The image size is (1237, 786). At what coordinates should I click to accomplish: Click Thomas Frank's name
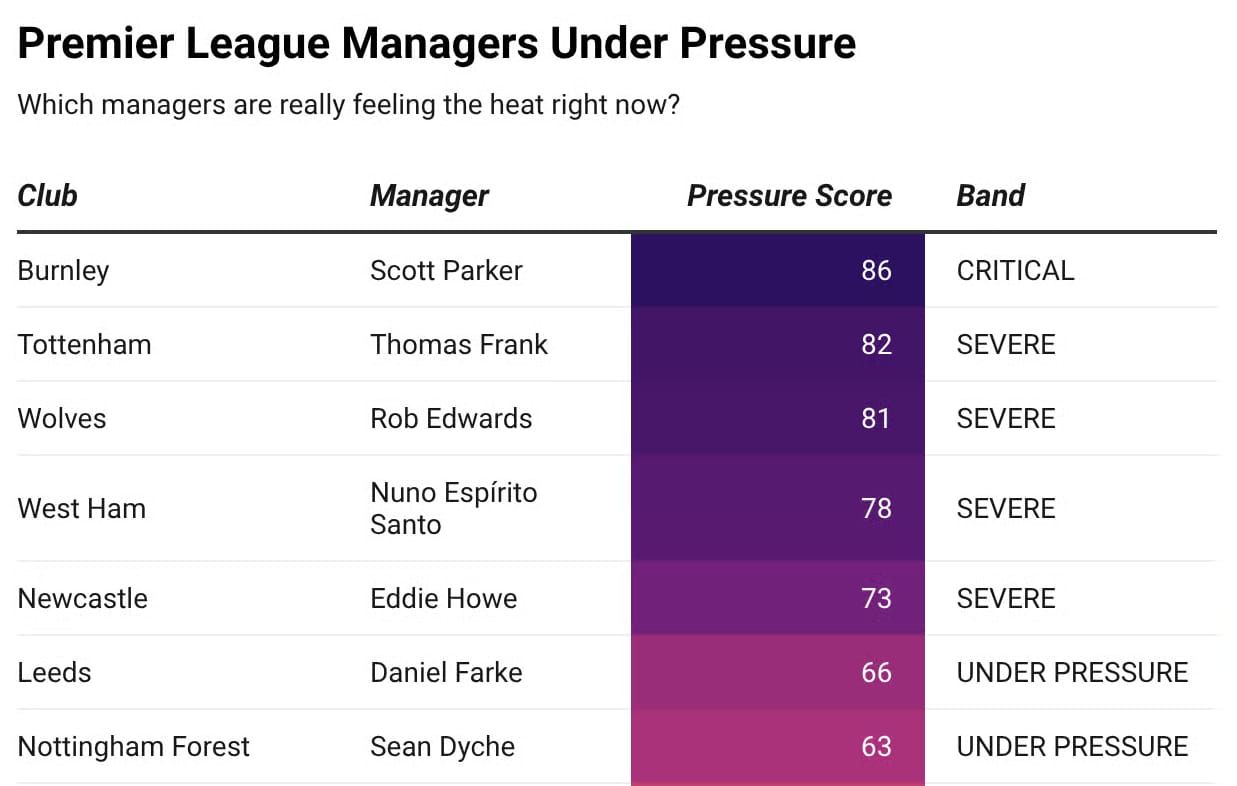459,344
